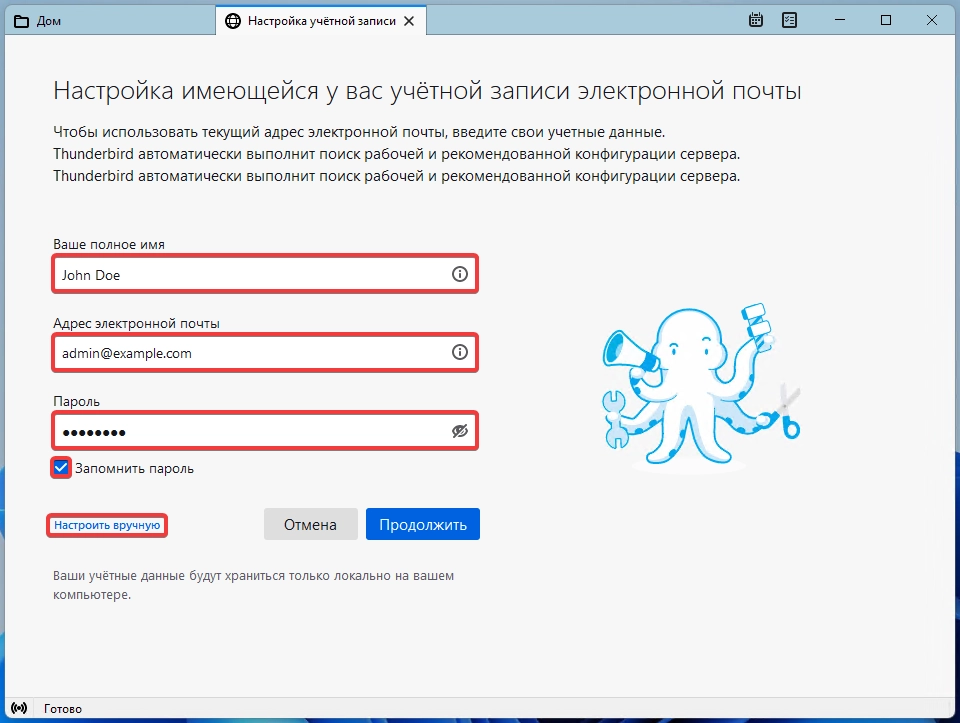Click info icon in full name field
960x723 pixels.
coord(459,274)
